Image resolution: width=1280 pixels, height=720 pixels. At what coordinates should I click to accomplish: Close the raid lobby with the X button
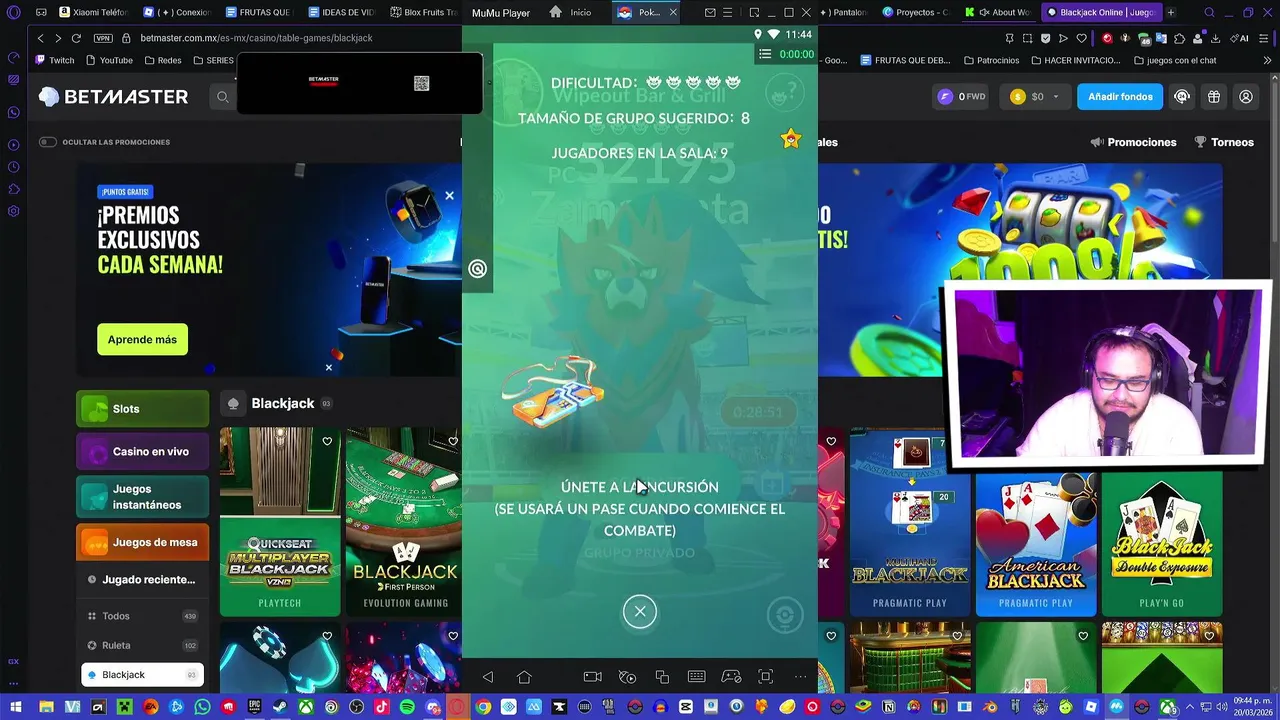pos(640,611)
